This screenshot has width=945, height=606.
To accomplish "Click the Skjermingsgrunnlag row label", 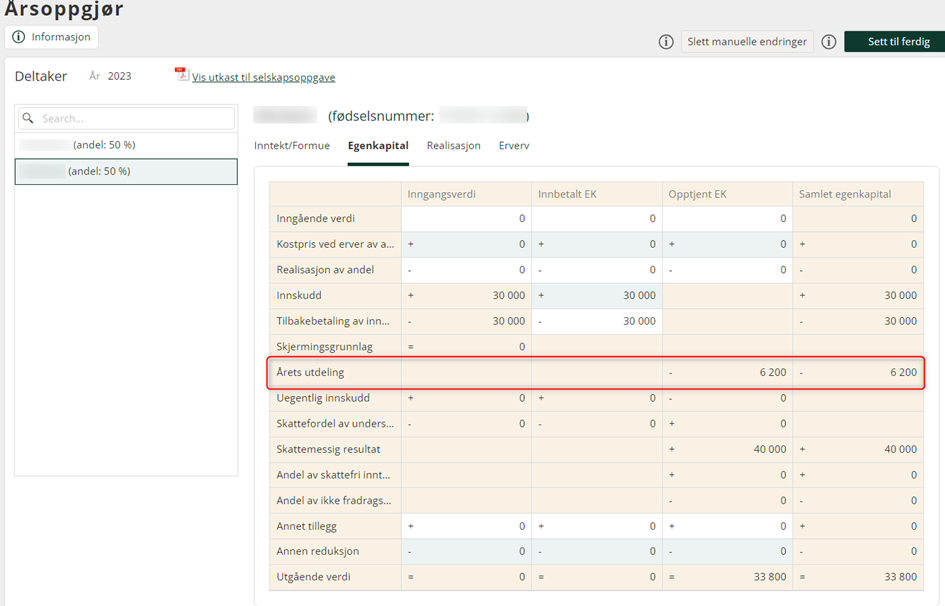I will tap(324, 347).
